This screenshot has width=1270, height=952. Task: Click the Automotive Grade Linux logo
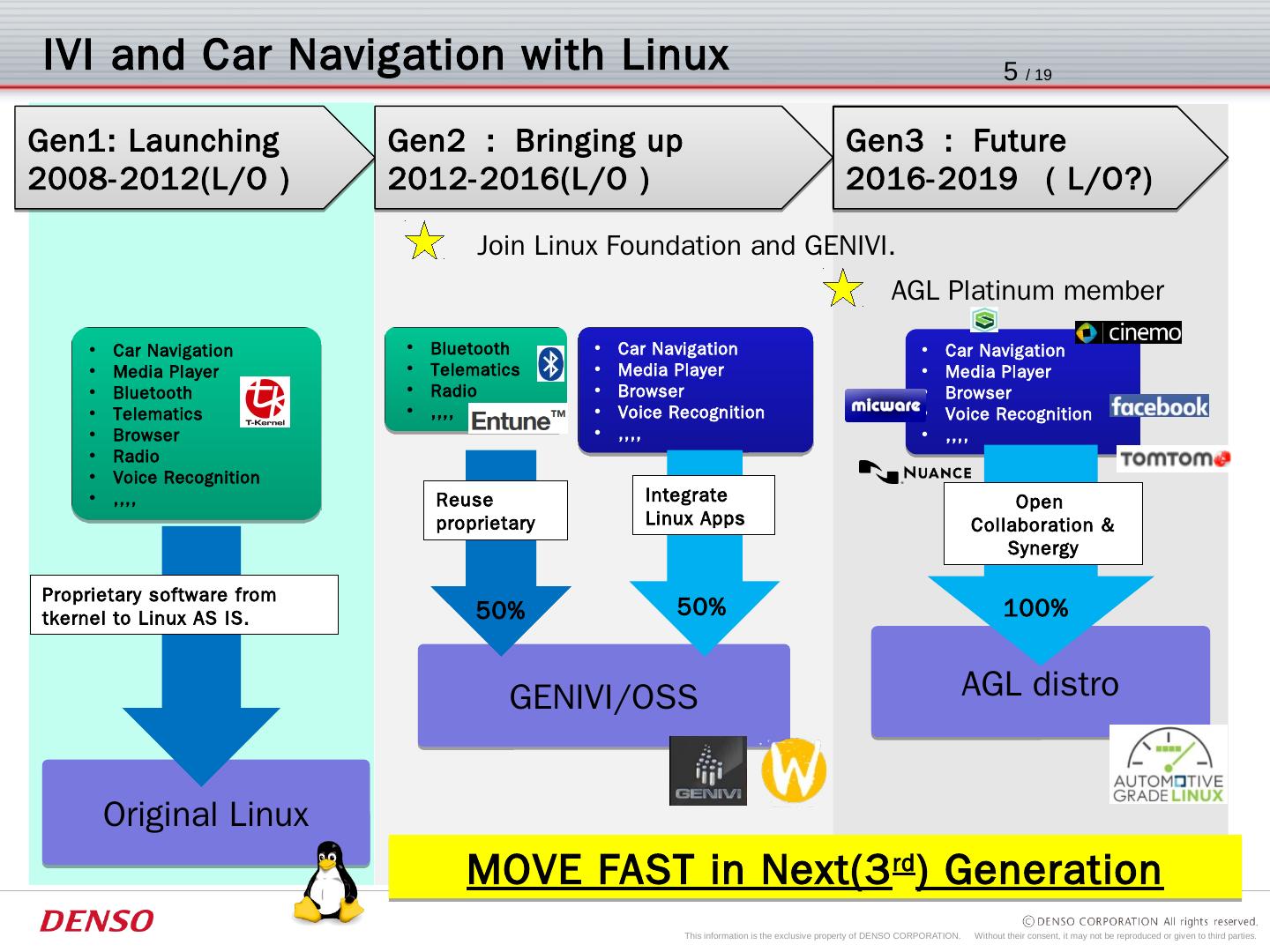click(x=1168, y=764)
